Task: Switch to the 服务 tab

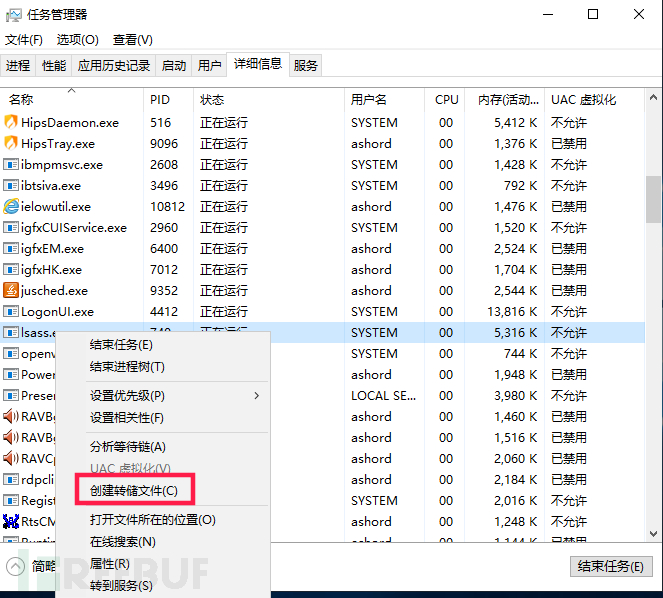Action: 305,66
